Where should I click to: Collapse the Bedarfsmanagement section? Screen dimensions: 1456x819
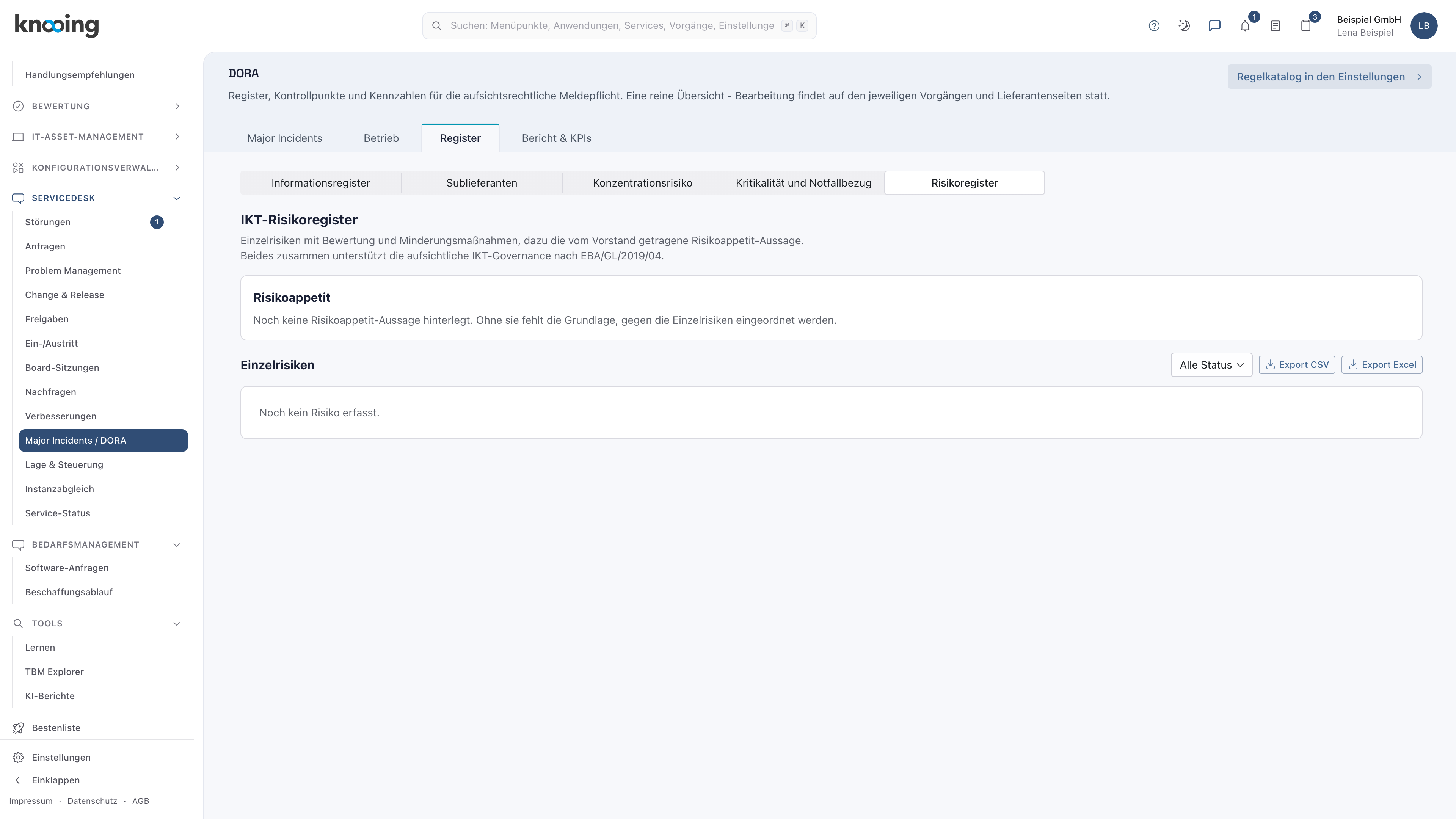tap(176, 545)
